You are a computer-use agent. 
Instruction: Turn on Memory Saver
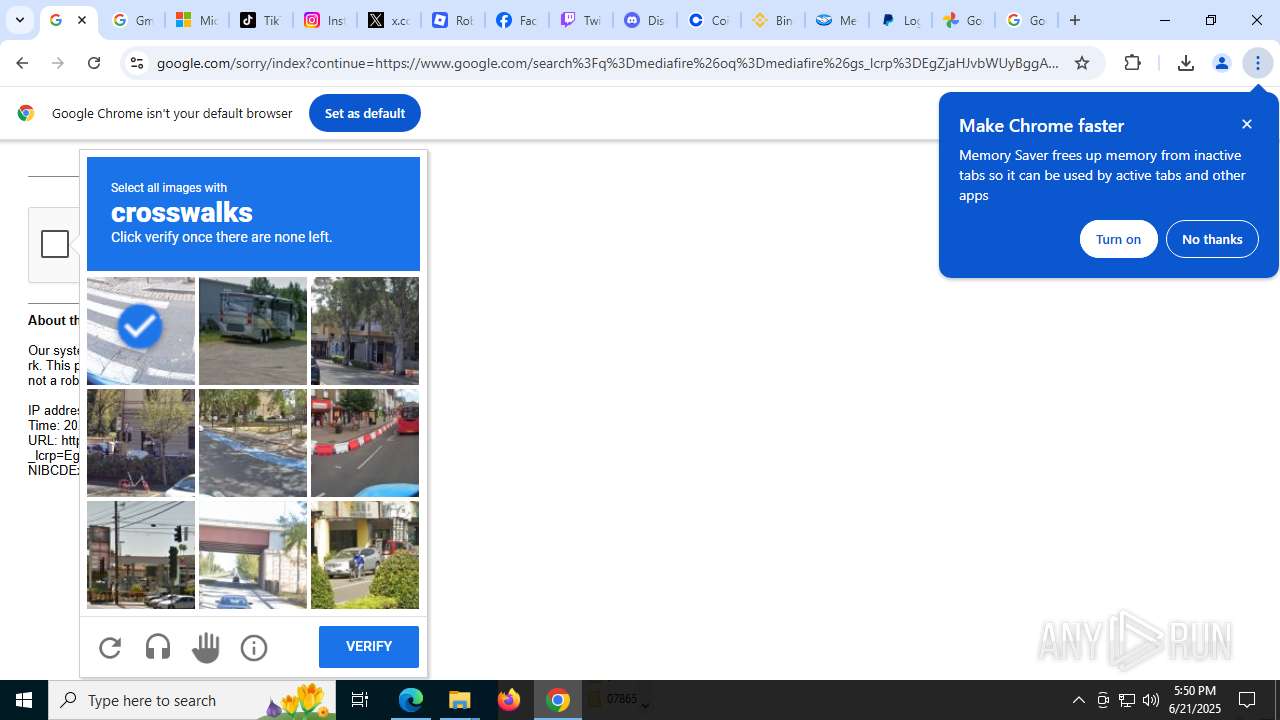point(1118,239)
